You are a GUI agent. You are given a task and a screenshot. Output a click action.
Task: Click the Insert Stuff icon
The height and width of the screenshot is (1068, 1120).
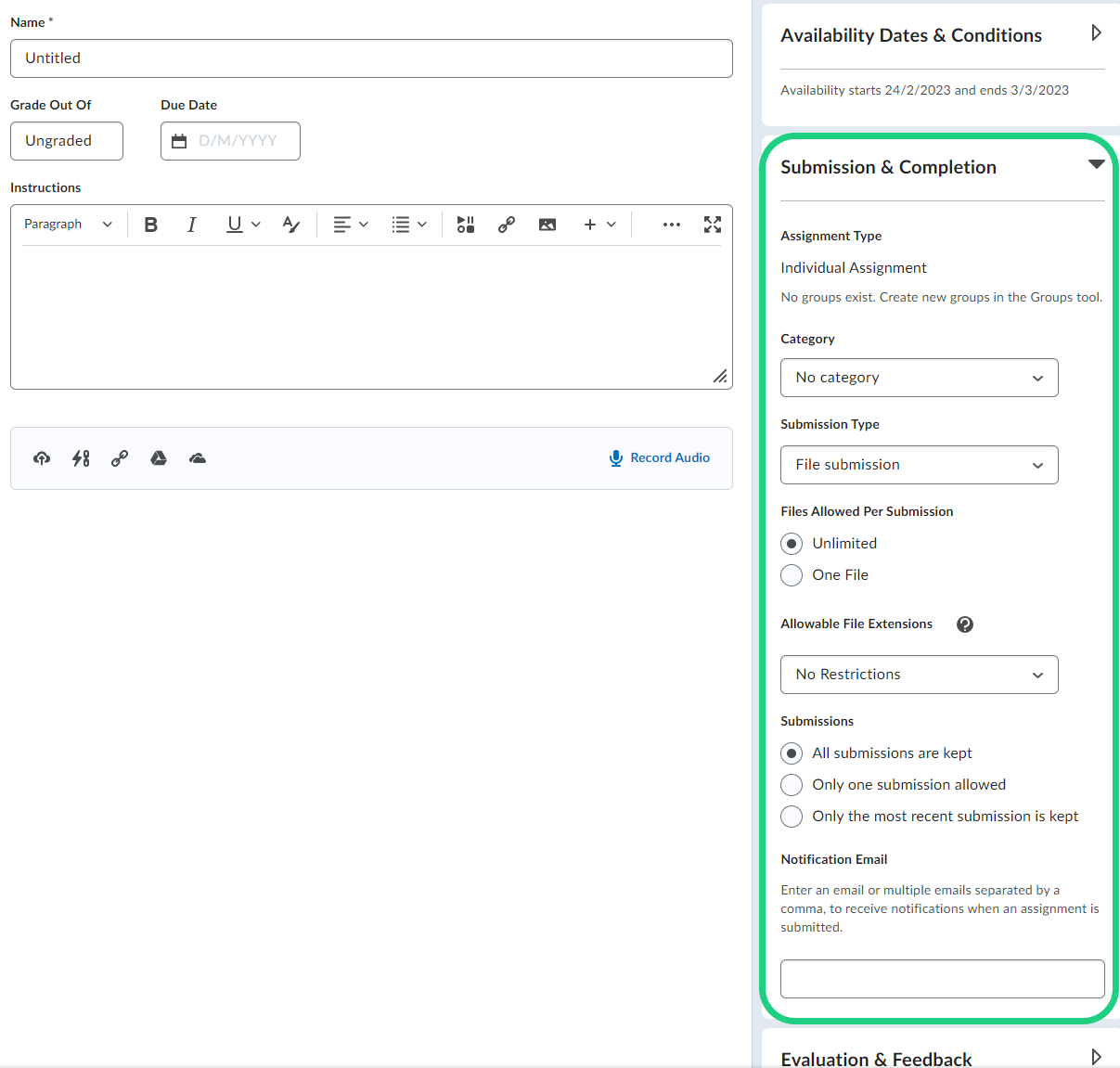coord(466,225)
